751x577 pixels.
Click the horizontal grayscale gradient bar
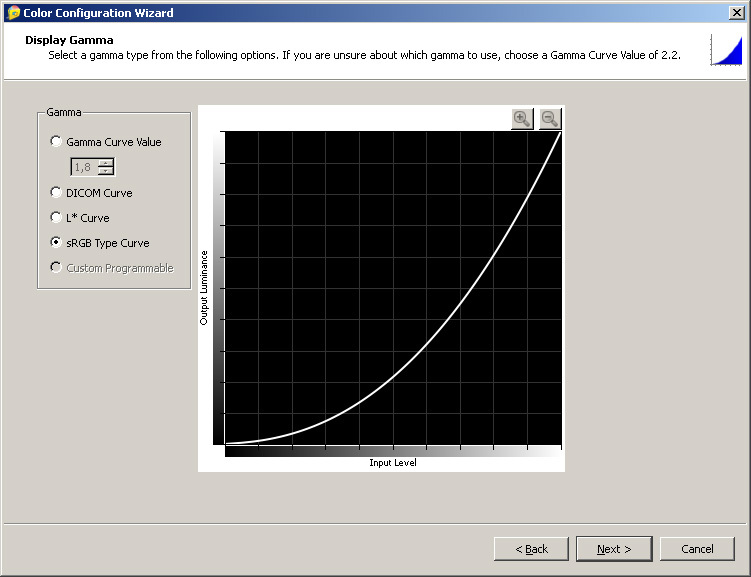[393, 452]
